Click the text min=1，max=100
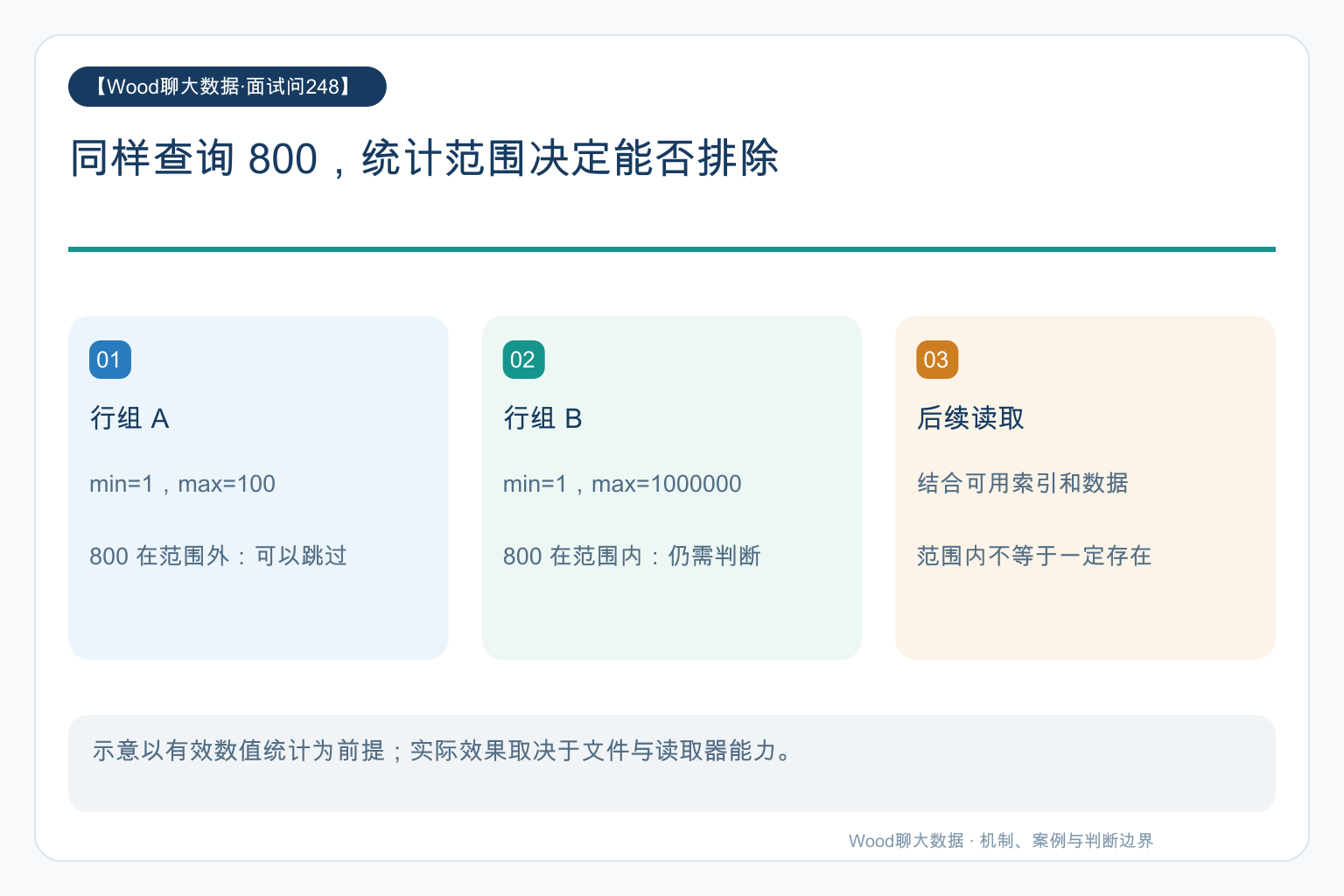 (x=182, y=484)
